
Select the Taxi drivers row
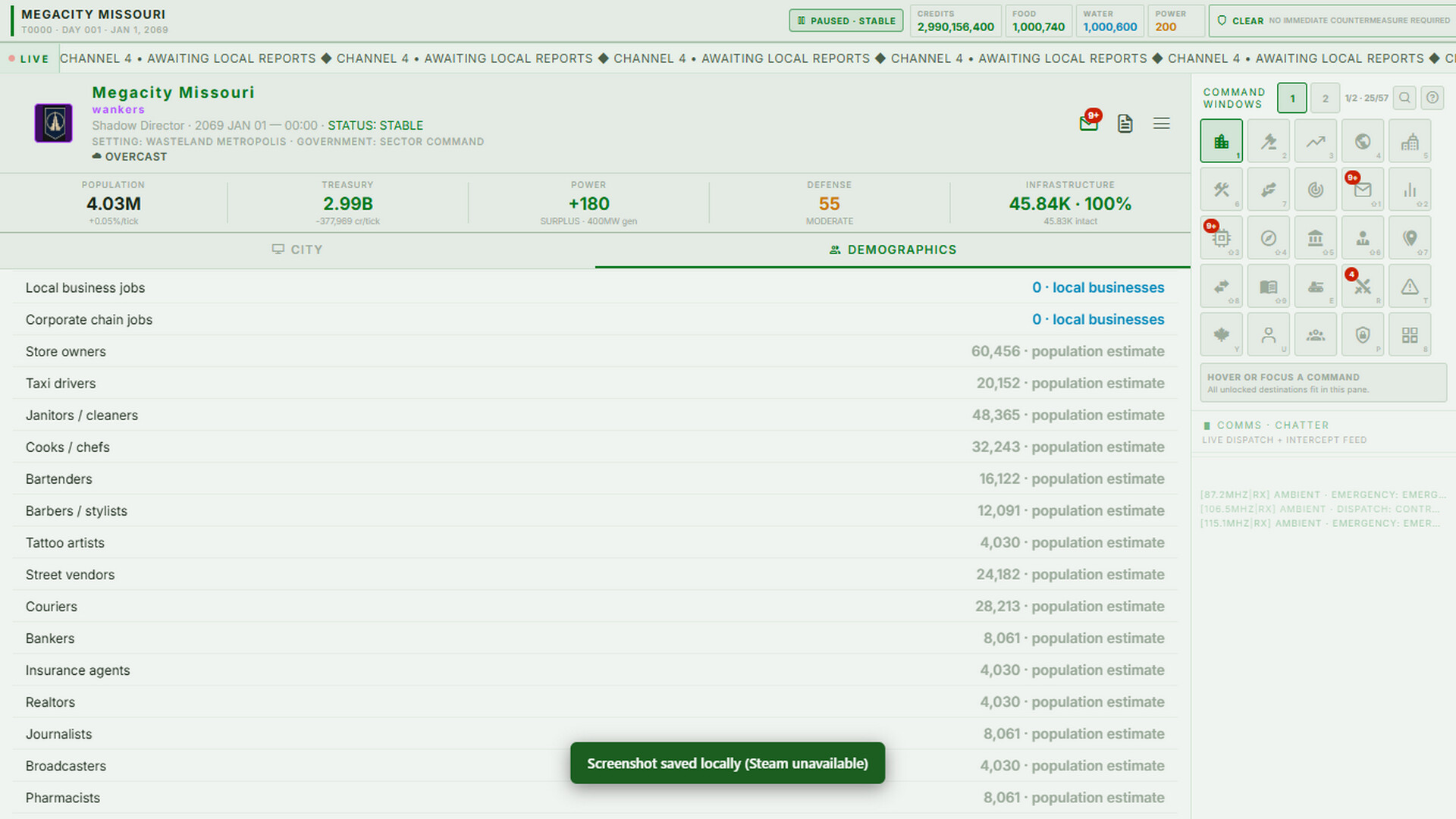coord(595,383)
